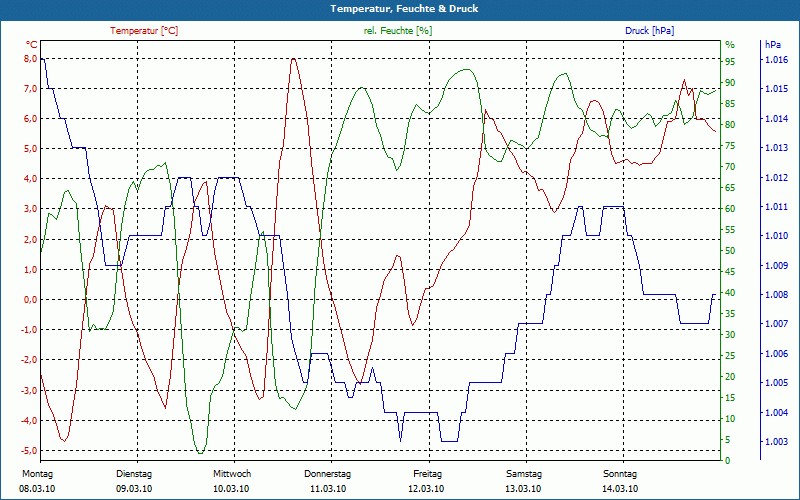
Task: Click the '-4,0' temperature axis value
Action: tap(29, 420)
